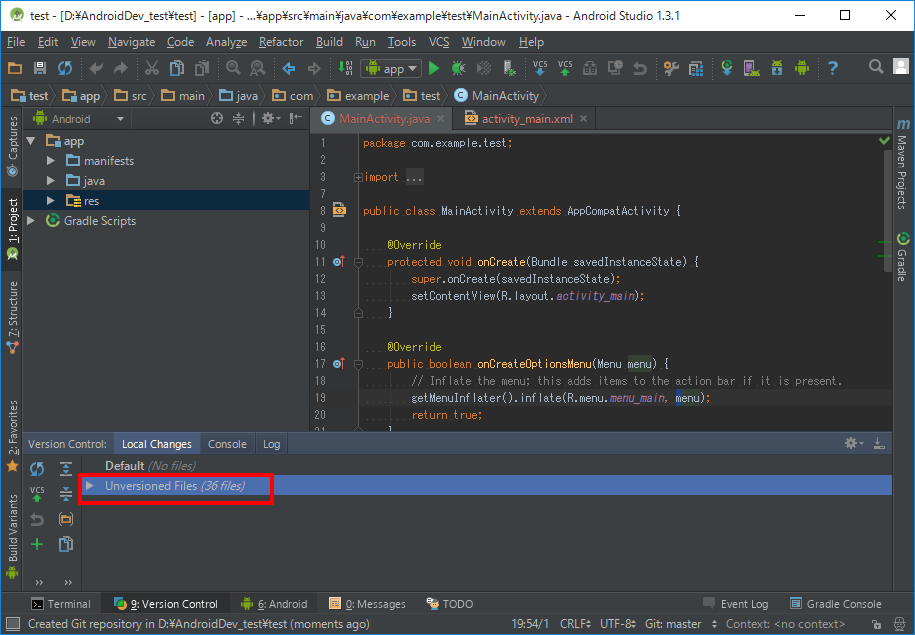Click the Help question mark icon
Screen dimensions: 915x635
pyautogui.click(x=833, y=68)
